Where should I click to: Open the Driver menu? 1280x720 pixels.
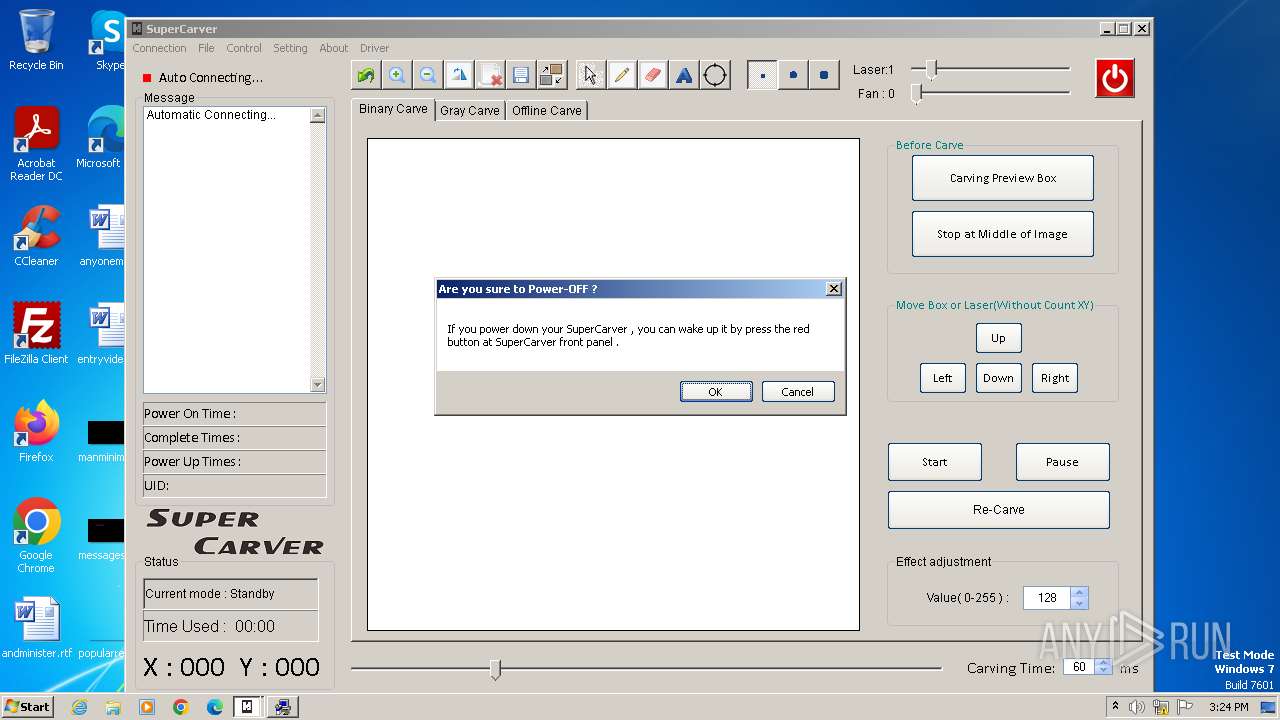coord(375,48)
